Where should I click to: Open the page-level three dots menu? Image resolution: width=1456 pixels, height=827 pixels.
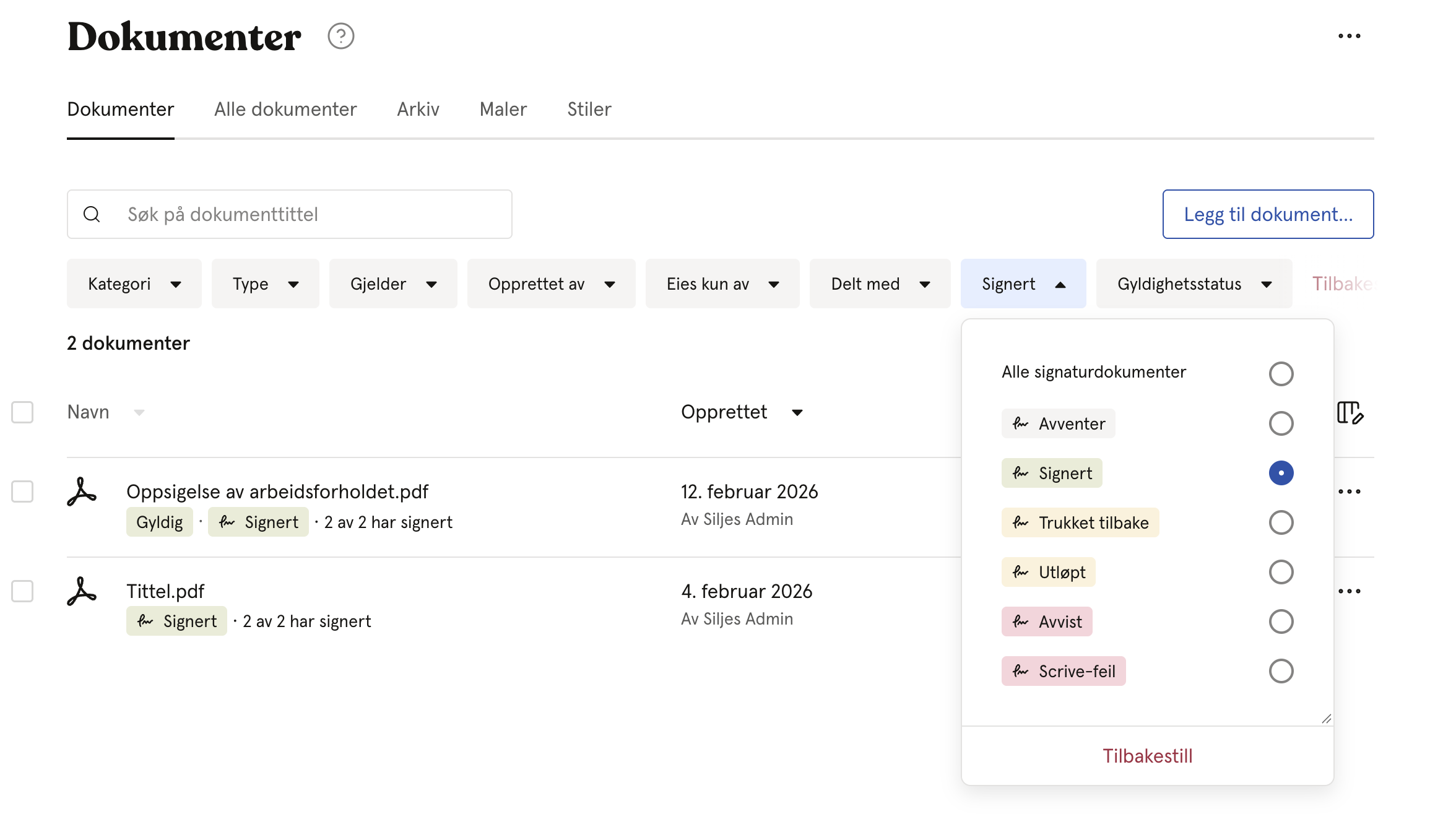(x=1349, y=36)
